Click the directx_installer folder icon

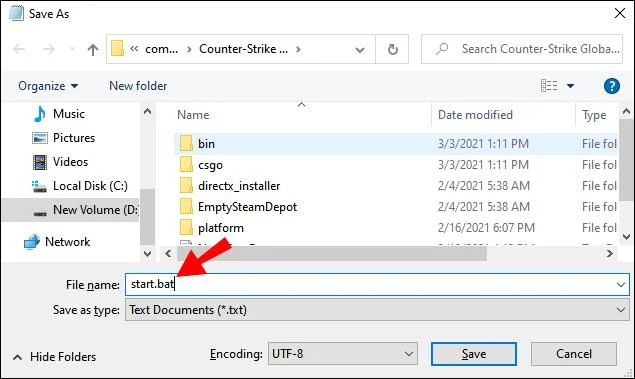pyautogui.click(x=186, y=185)
